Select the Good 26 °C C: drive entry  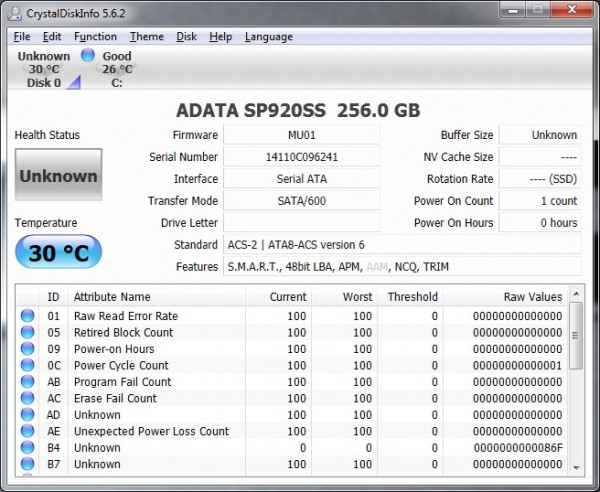(117, 69)
